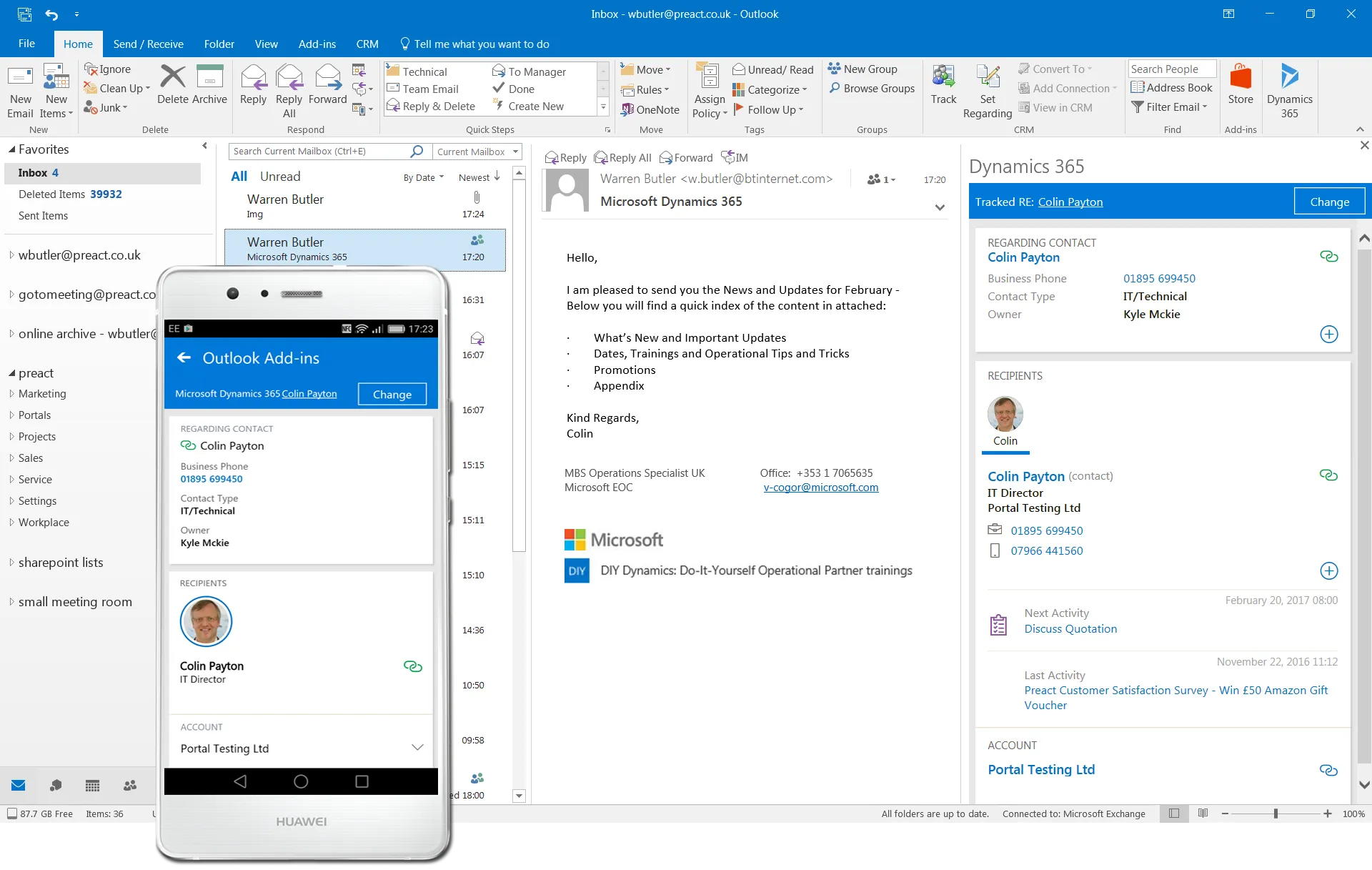This screenshot has height=870, width=1372.
Task: Apply the Done quick step
Action: pos(514,89)
